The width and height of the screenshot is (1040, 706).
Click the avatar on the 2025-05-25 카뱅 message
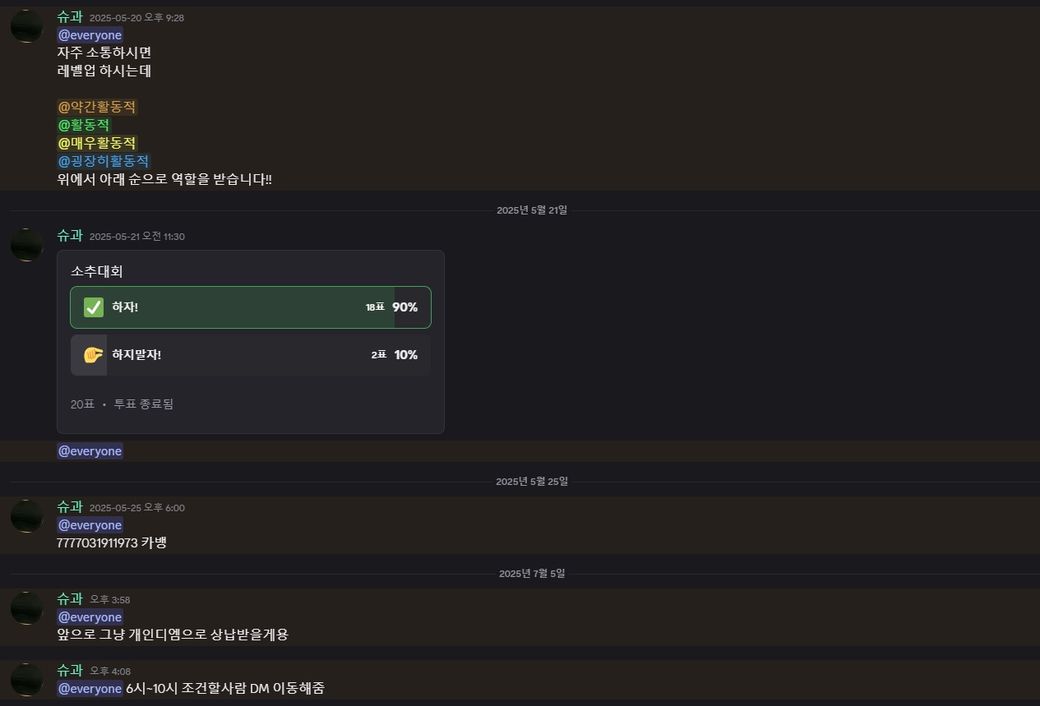click(26, 516)
